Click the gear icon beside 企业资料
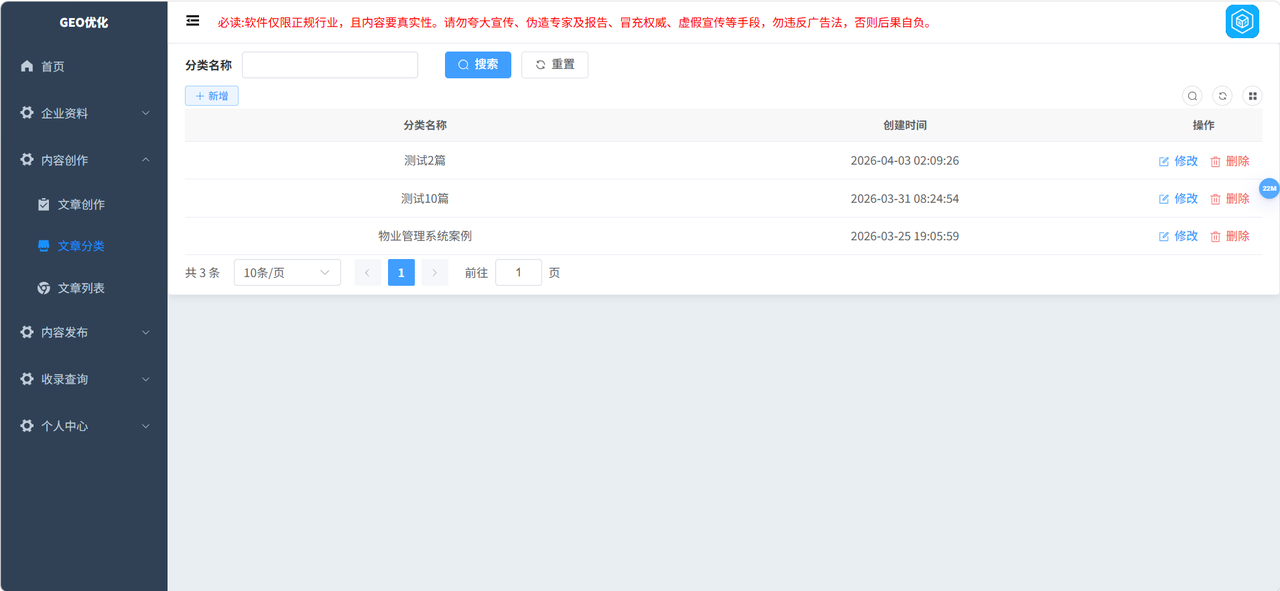The image size is (1280, 591). pyautogui.click(x=27, y=113)
